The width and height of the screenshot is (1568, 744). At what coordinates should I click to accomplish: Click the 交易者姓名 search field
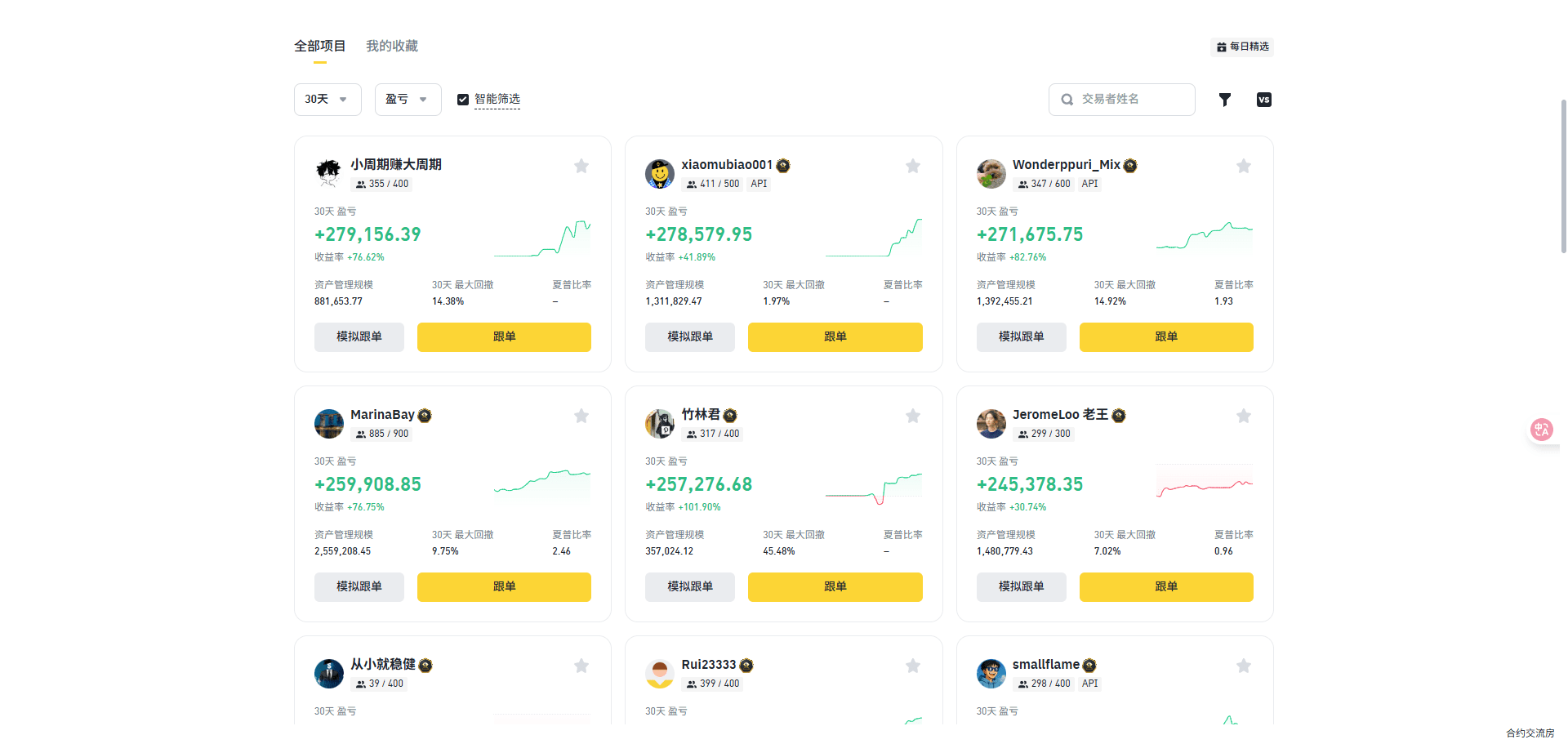pos(1121,100)
